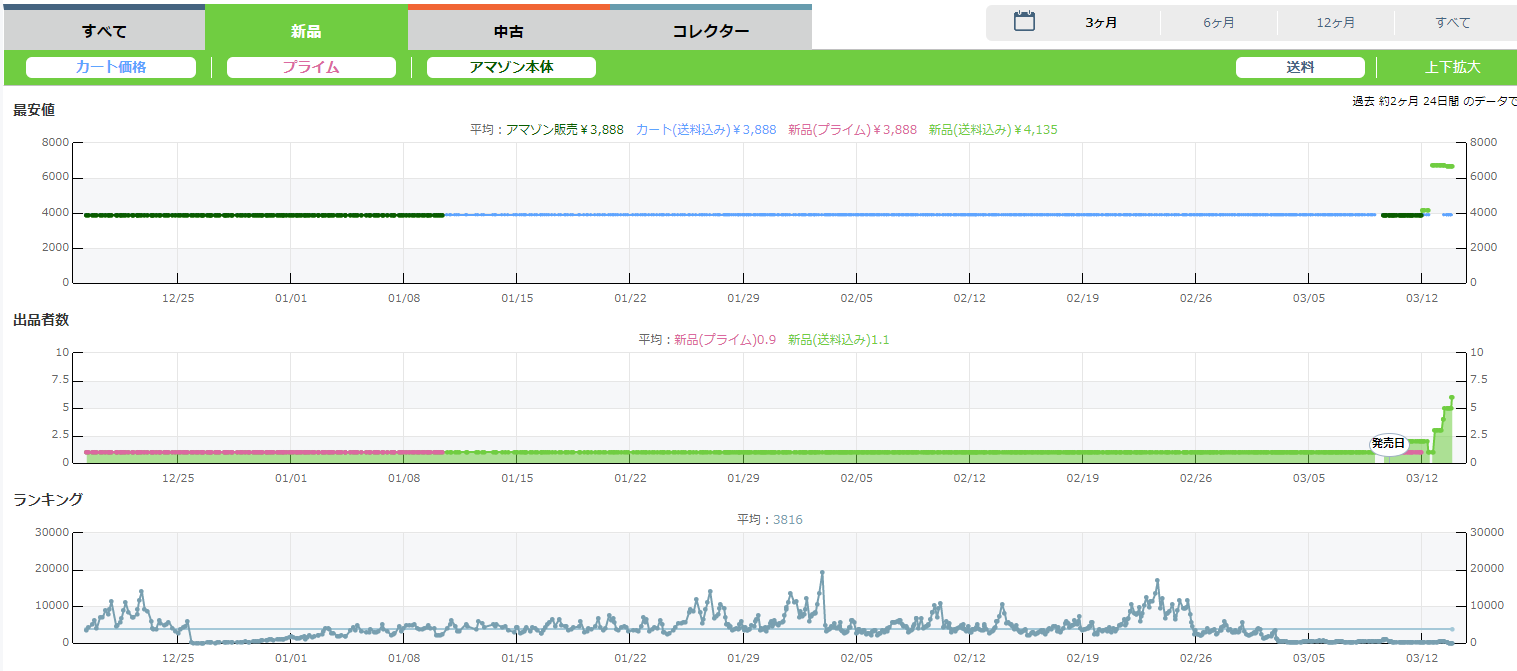Screen dimensions: 1517x671
Task: Show すべて period data range
Action: pos(1452,23)
